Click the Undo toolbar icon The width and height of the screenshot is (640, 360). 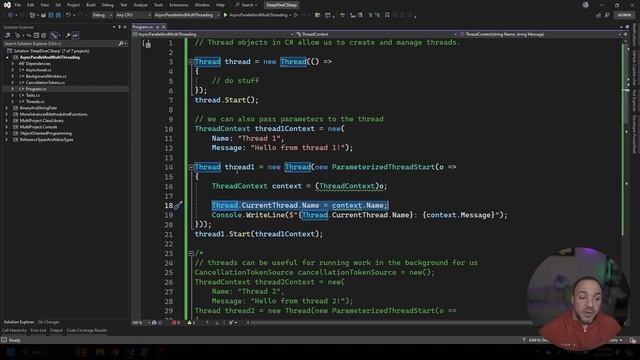click(68, 15)
